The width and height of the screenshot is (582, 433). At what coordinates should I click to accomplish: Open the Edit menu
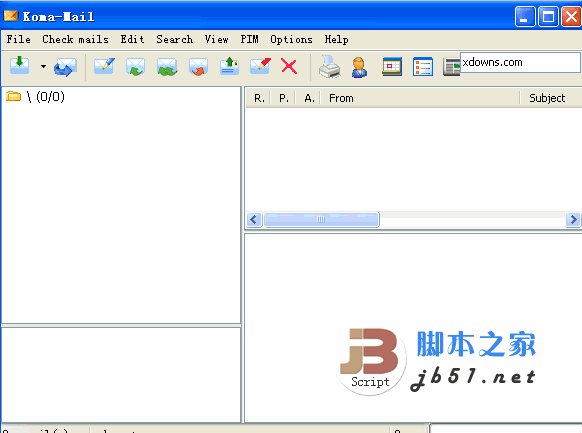[132, 39]
